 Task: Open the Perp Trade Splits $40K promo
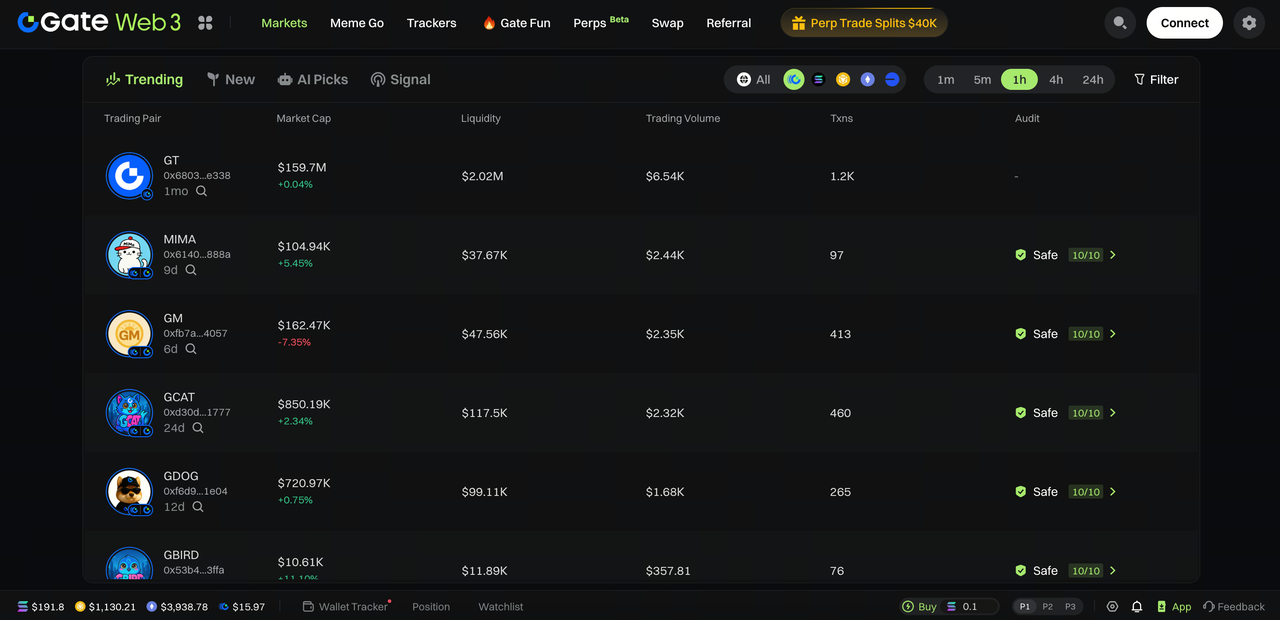(863, 23)
